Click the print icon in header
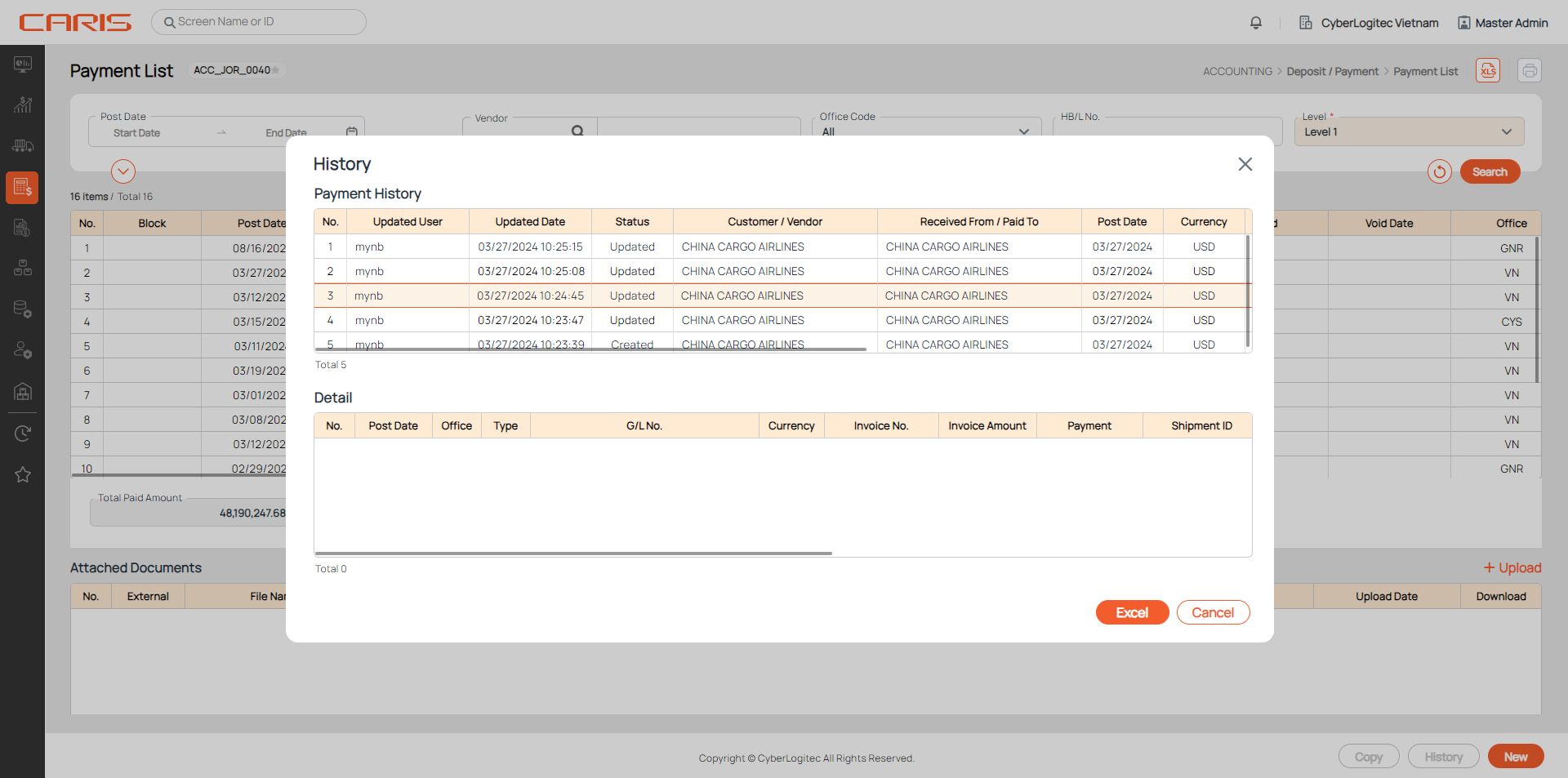The image size is (1568, 778). 1529,71
